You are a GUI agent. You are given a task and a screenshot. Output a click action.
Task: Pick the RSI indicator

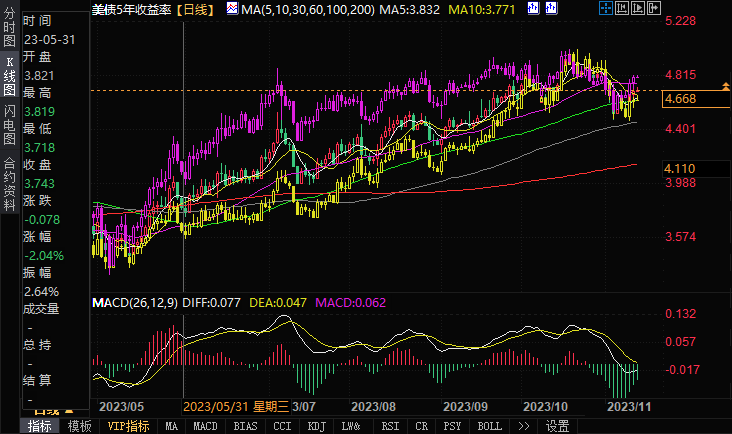pyautogui.click(x=390, y=426)
